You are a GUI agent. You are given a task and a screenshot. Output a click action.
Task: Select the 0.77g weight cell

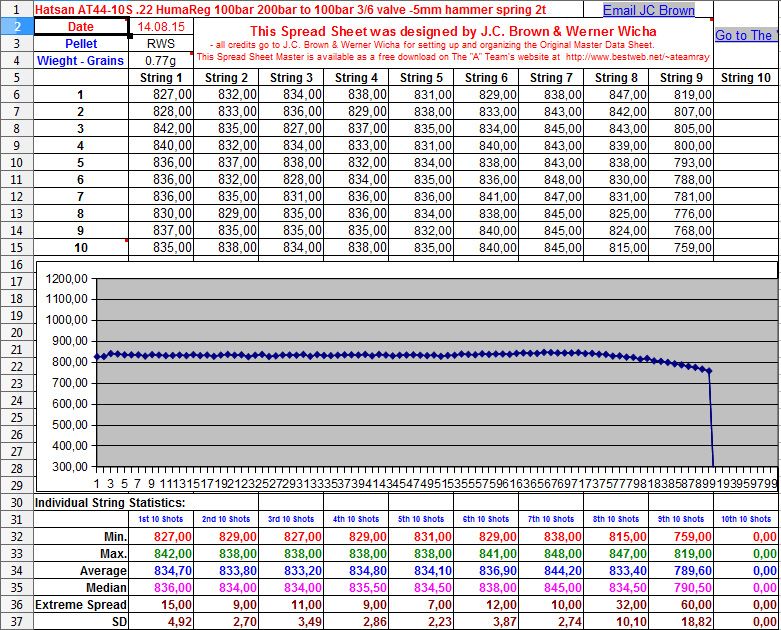click(x=161, y=61)
